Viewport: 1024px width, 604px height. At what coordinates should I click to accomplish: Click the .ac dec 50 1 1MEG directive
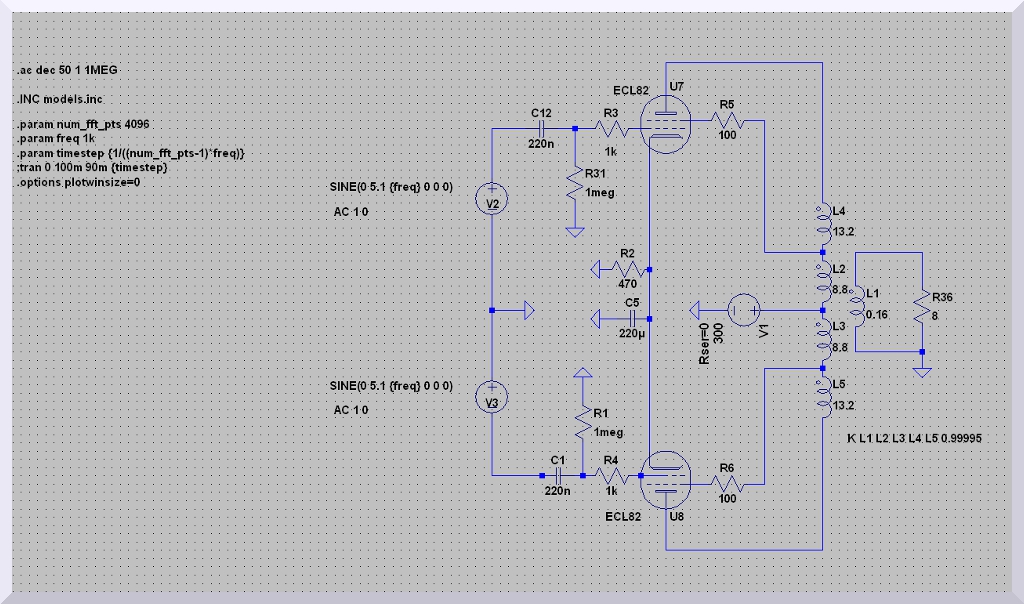[x=71, y=71]
